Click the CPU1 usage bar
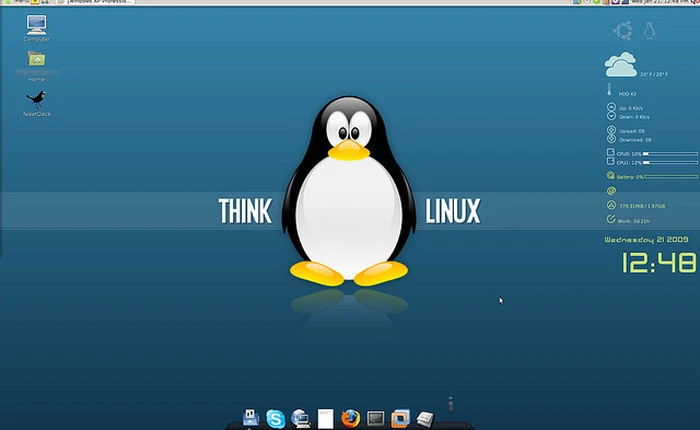Viewport: 700px width, 430px height. tap(670, 163)
